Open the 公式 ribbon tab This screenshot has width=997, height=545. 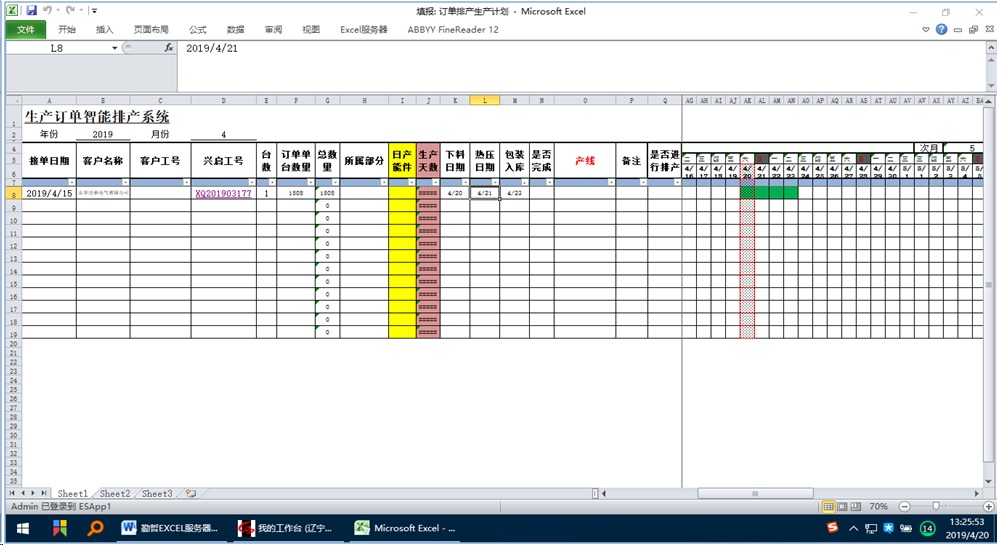pyautogui.click(x=197, y=30)
